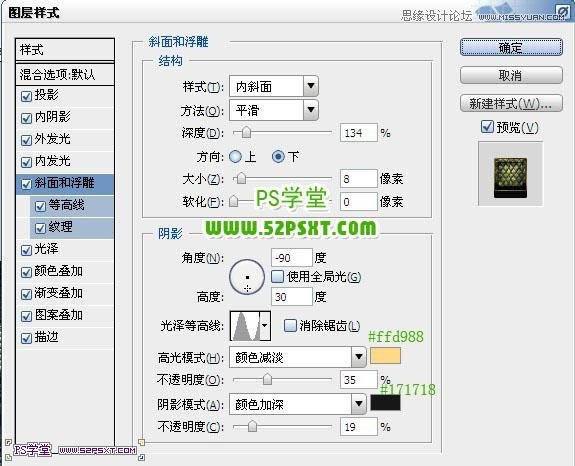Click the 取消 button
The width and height of the screenshot is (575, 466).
tap(511, 76)
